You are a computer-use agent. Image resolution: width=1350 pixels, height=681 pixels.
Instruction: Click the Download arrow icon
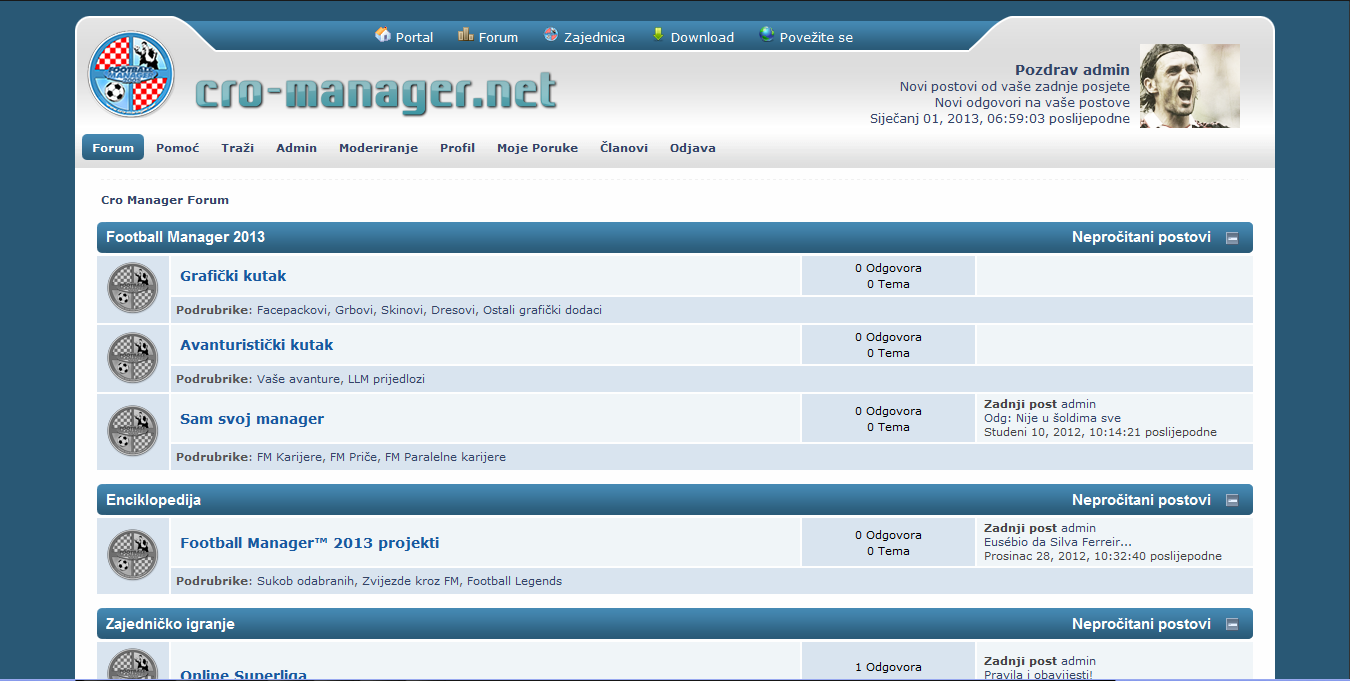coord(658,35)
